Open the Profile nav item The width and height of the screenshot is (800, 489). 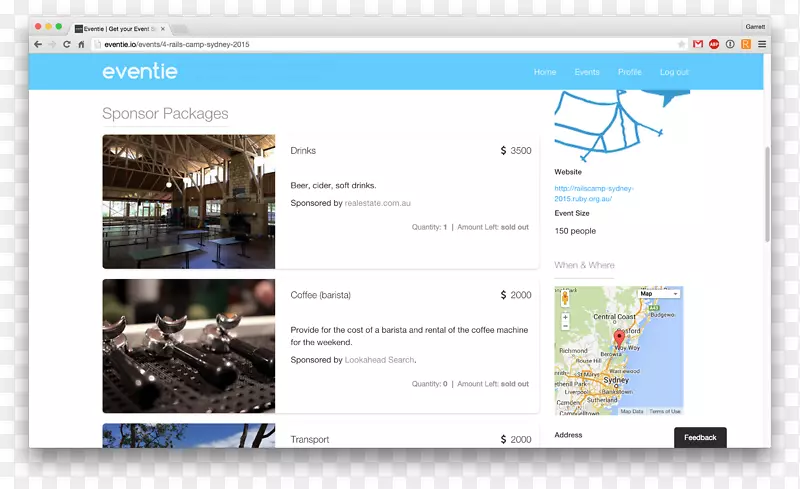tap(629, 72)
